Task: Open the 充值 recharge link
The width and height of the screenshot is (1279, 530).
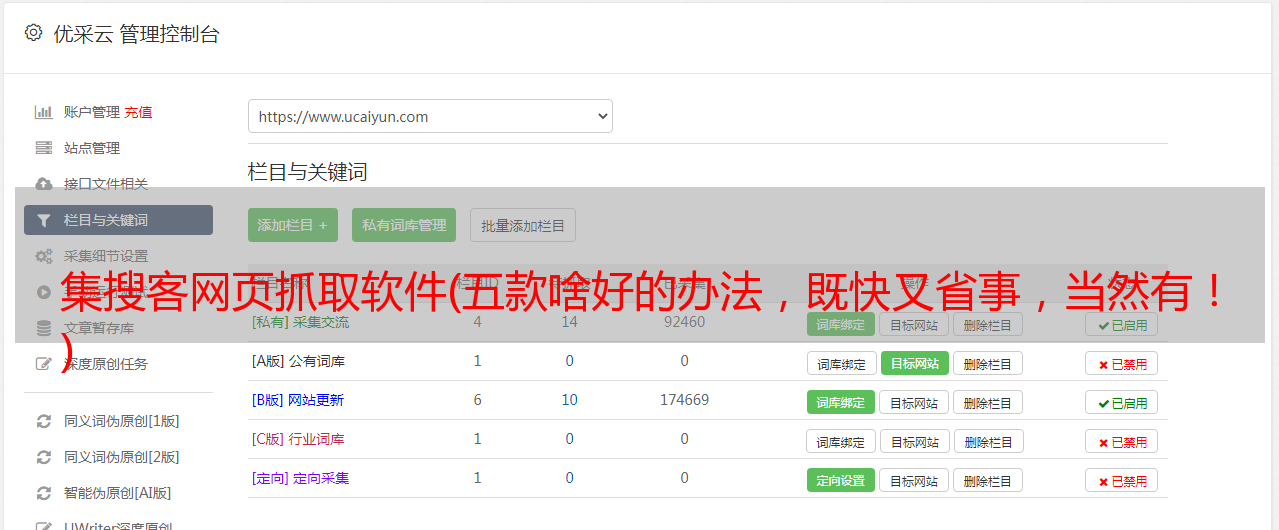Action: 138,112
